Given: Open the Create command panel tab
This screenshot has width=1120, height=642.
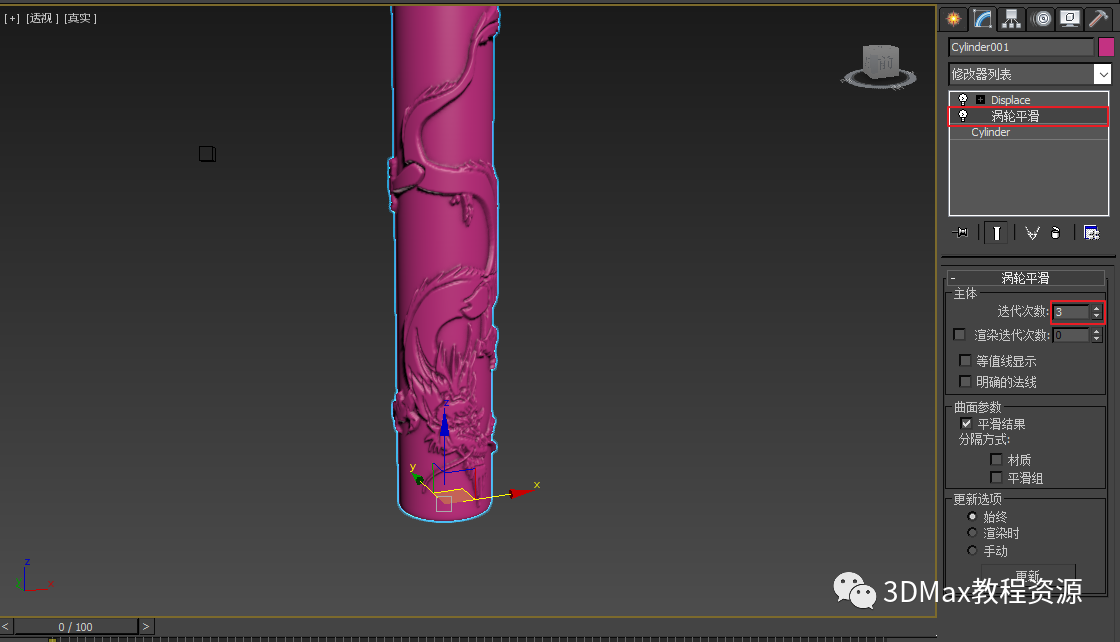Looking at the screenshot, I should 954,19.
